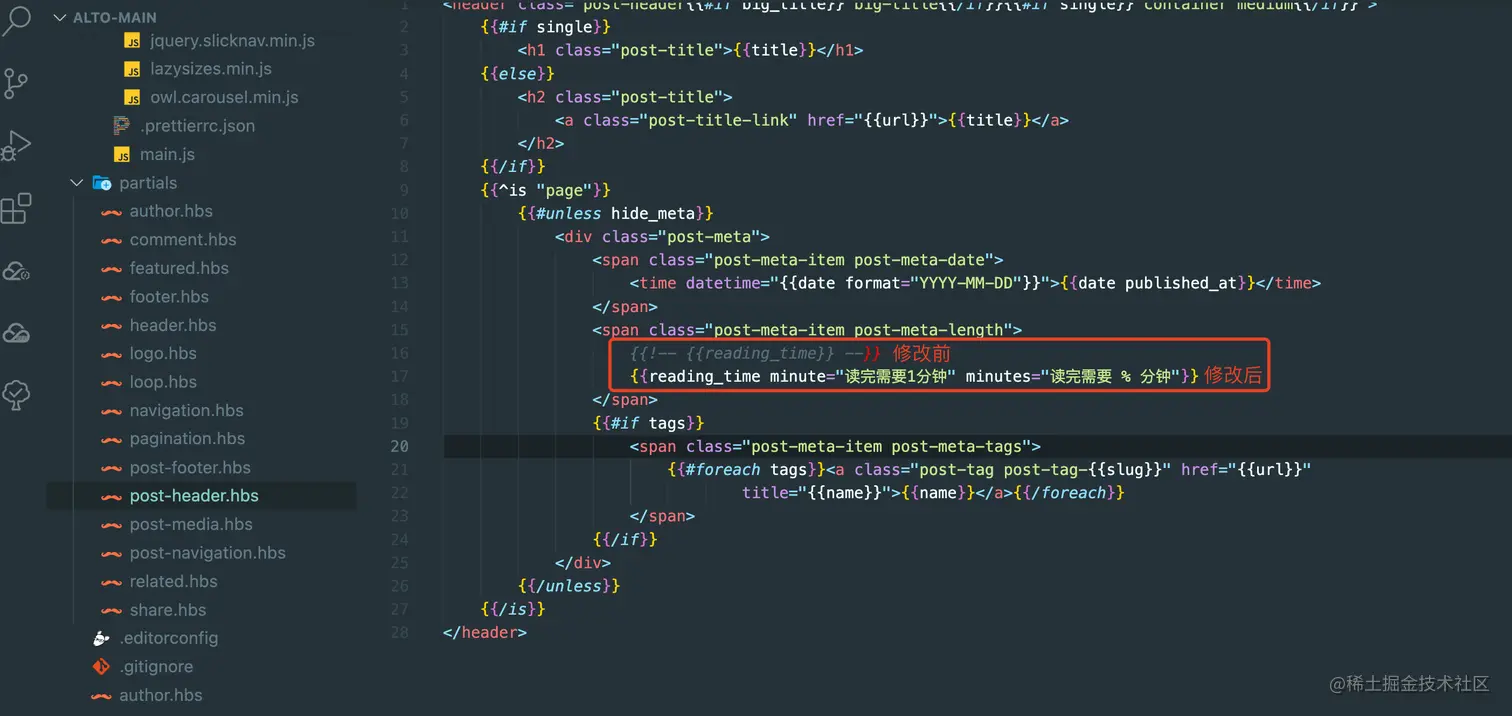This screenshot has height=716, width=1512.
Task: Open comment.hbs in partials
Action: [183, 240]
